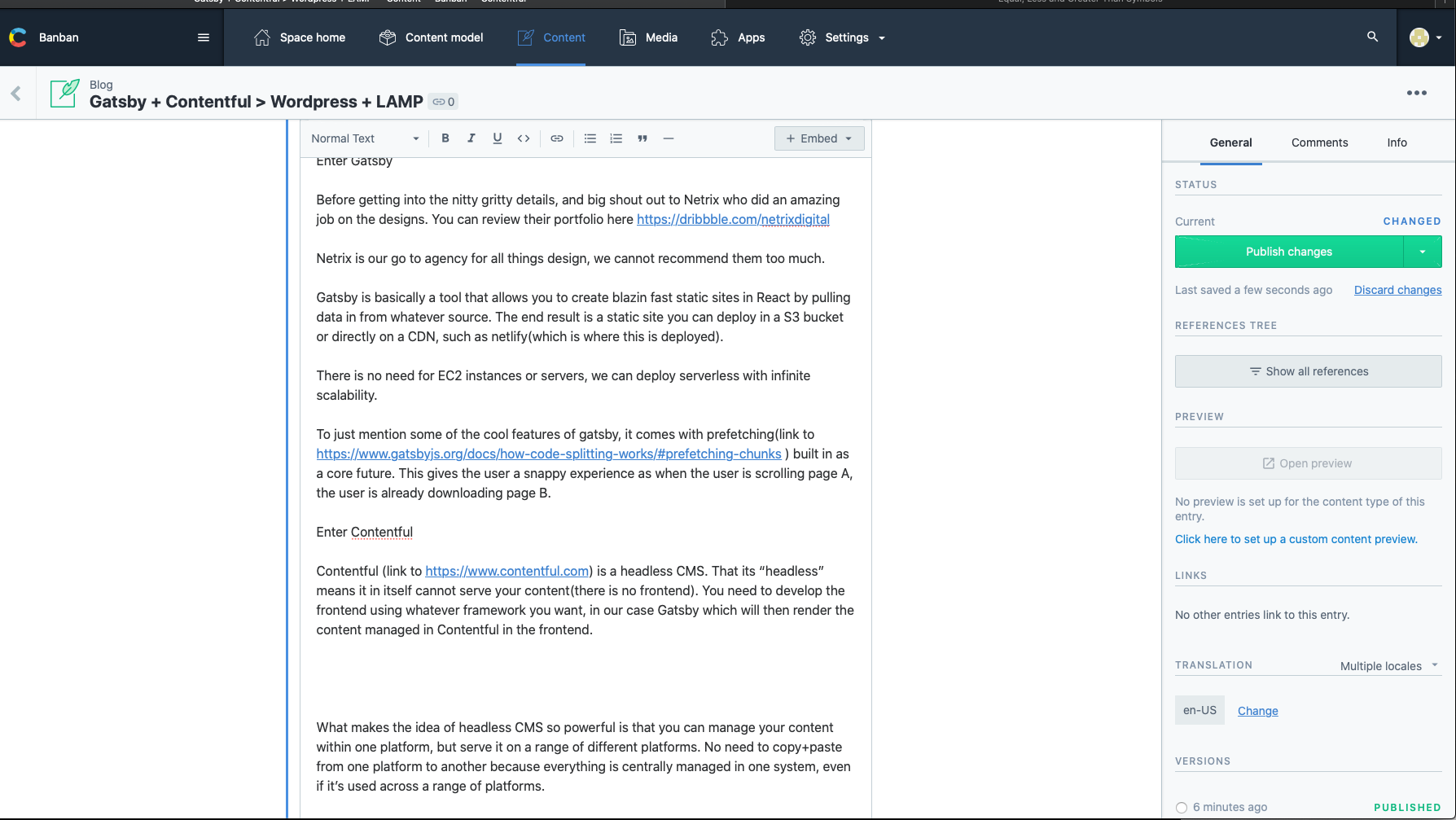Click the Discard changes link

pyautogui.click(x=1397, y=290)
